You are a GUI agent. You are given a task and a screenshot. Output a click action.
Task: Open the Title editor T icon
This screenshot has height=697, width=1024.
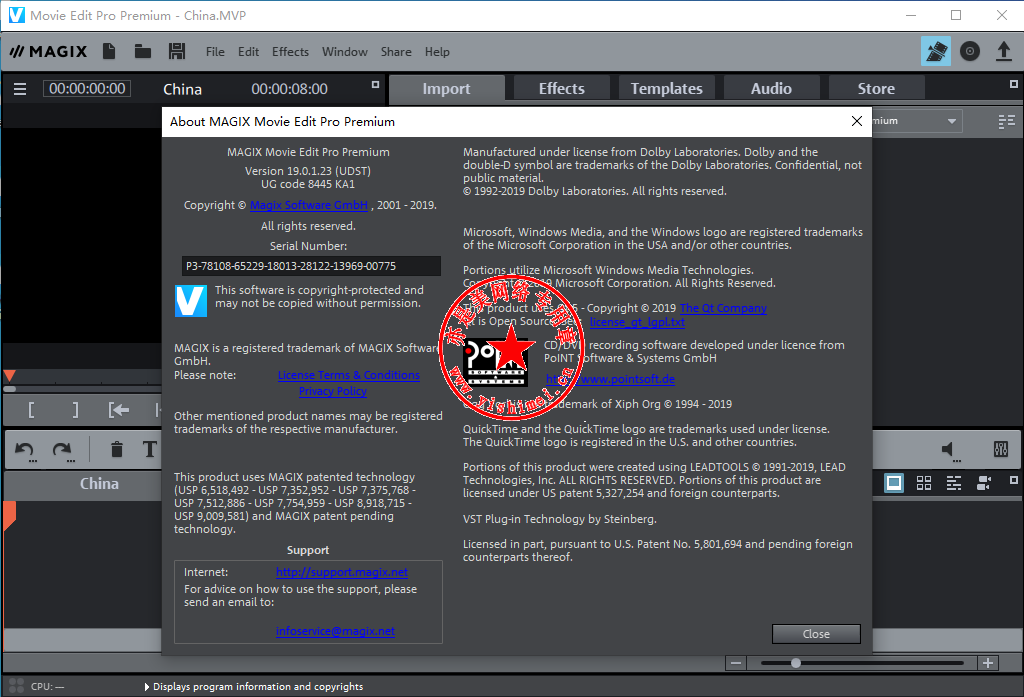[x=150, y=449]
